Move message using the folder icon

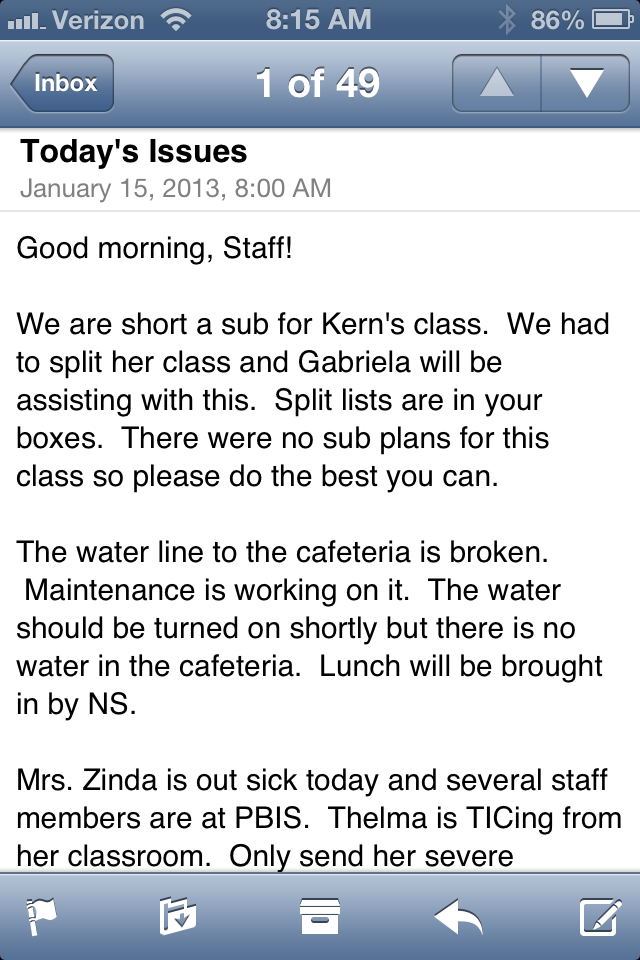tap(178, 917)
